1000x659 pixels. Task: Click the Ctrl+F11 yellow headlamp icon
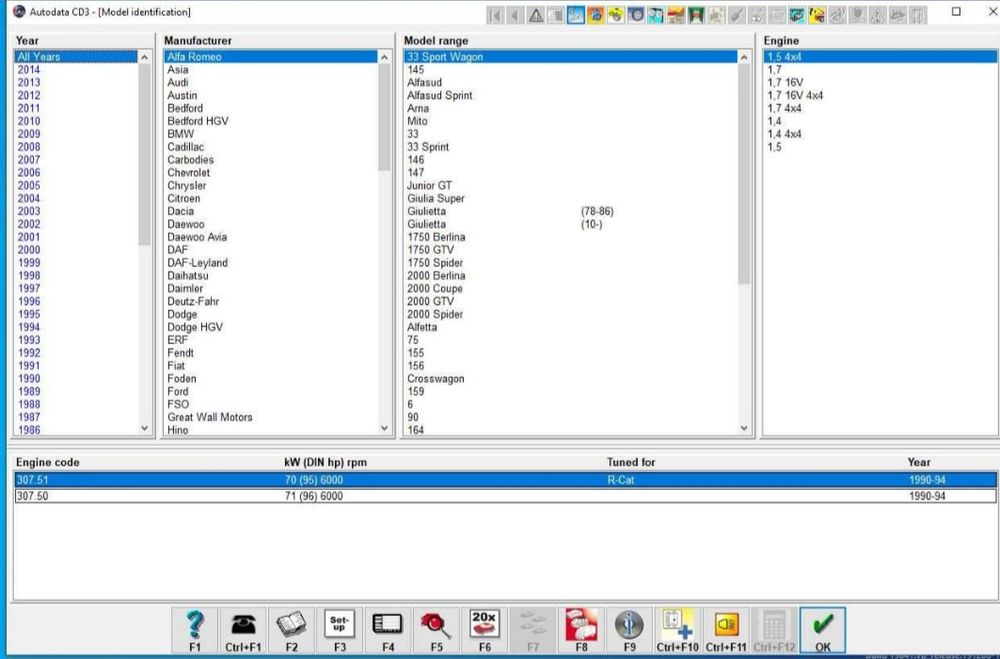click(726, 626)
